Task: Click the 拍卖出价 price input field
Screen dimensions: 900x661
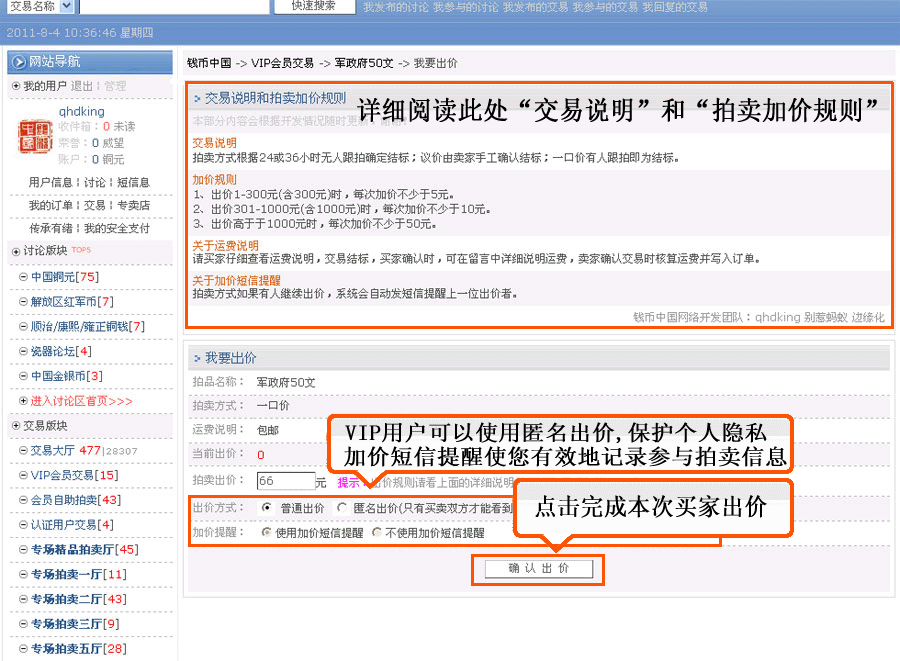Action: click(x=285, y=481)
